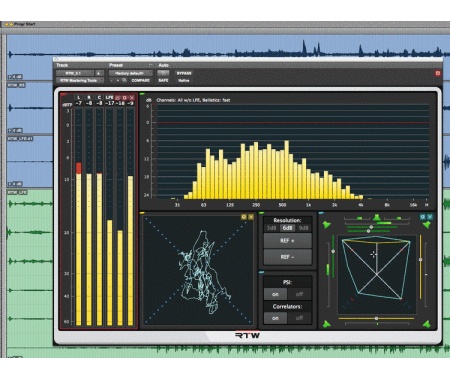Click the 250 frequency label on spectrum axis
450x380 pixels.
(256, 205)
